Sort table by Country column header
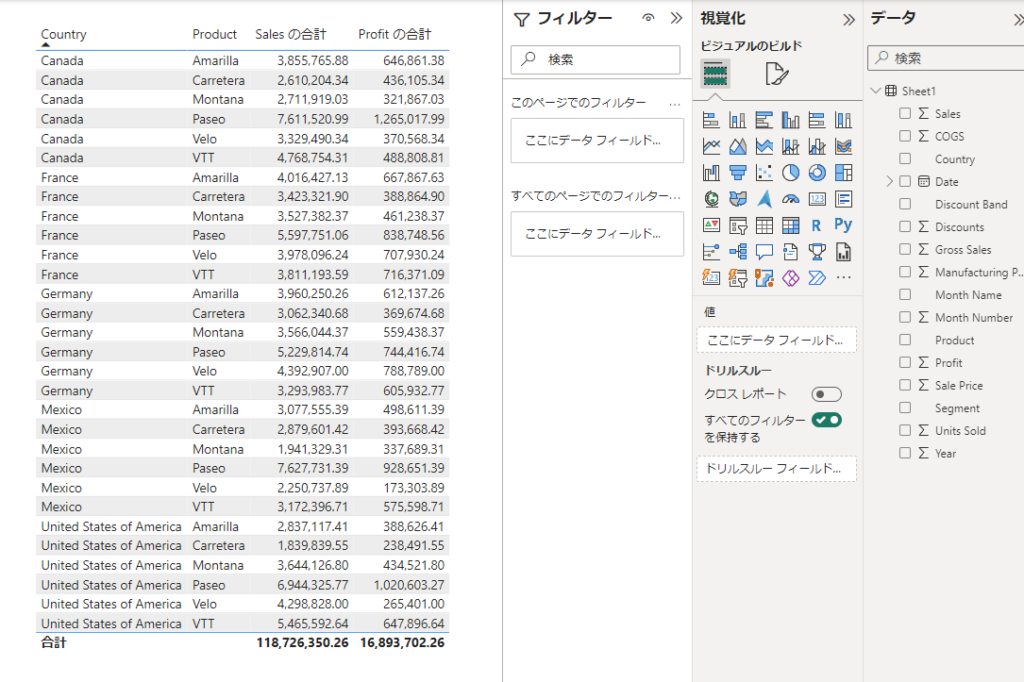Image resolution: width=1024 pixels, height=682 pixels. 63,34
